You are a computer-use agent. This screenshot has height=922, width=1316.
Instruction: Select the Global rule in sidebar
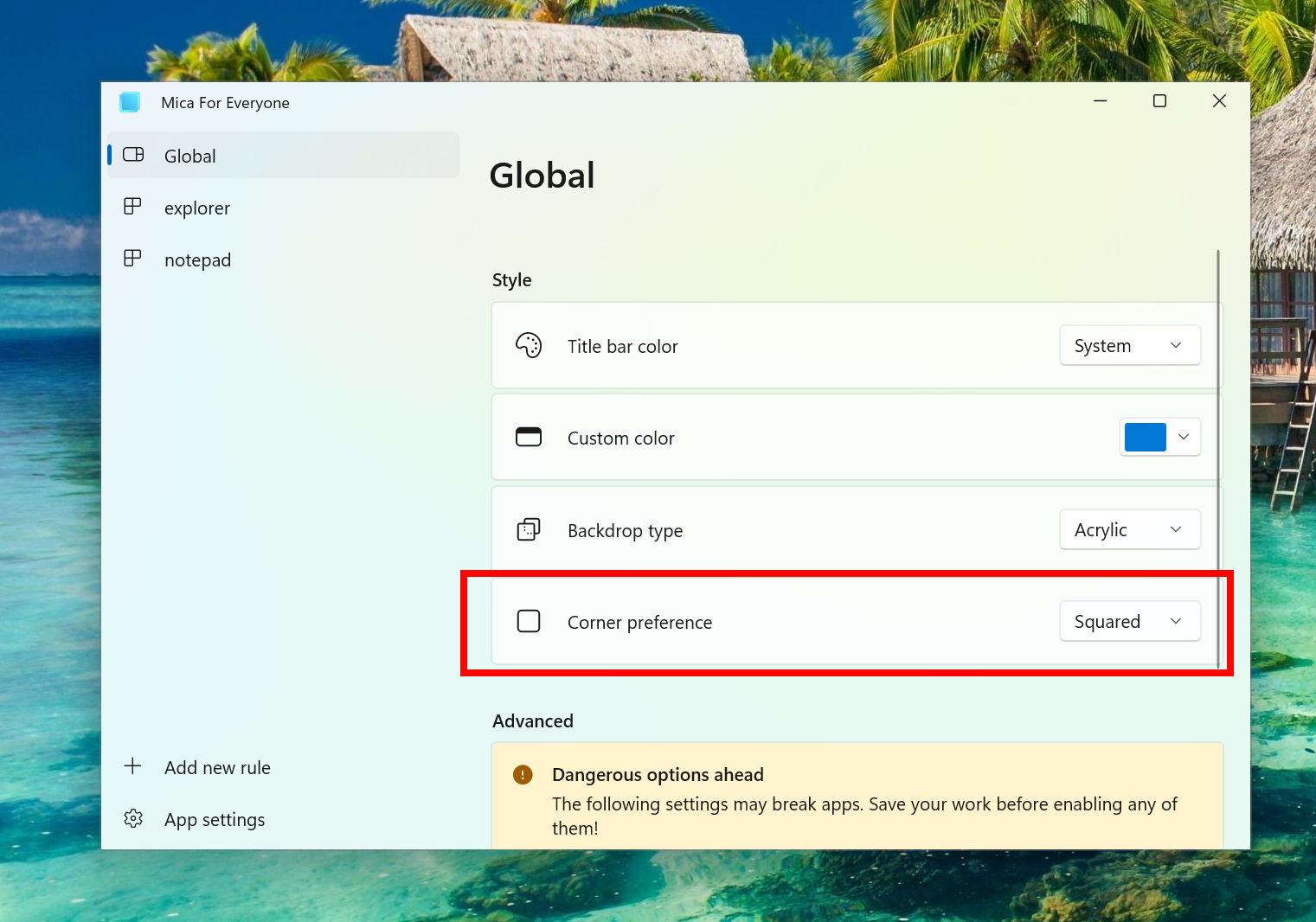(x=284, y=156)
